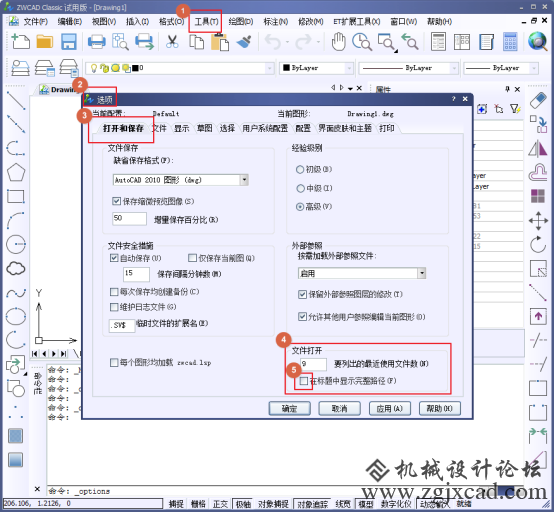Select the Revision Cloud tool
554x513 pixels.
coord(16,269)
